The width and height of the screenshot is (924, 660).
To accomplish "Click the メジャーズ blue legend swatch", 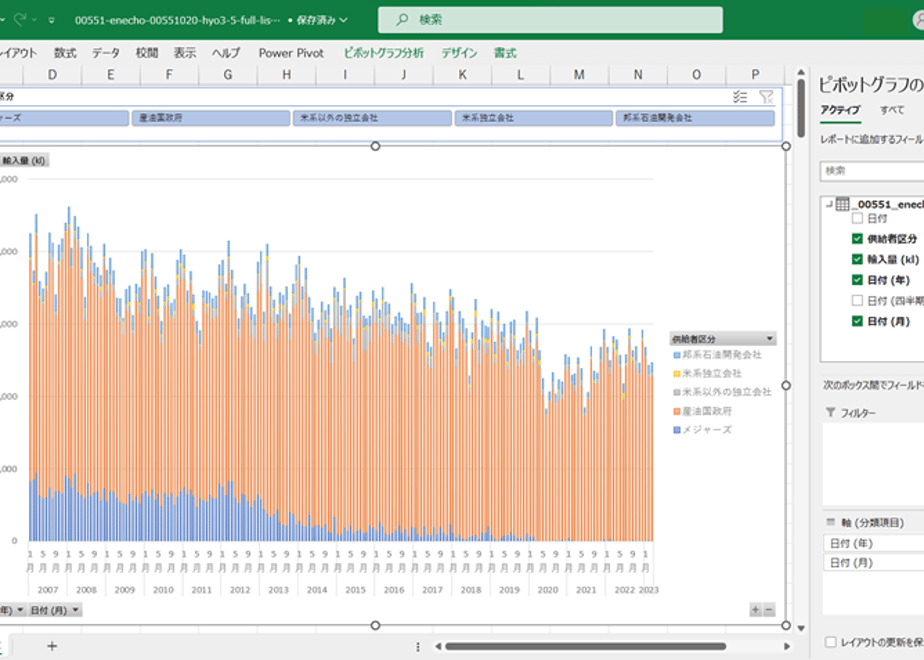I will (677, 430).
